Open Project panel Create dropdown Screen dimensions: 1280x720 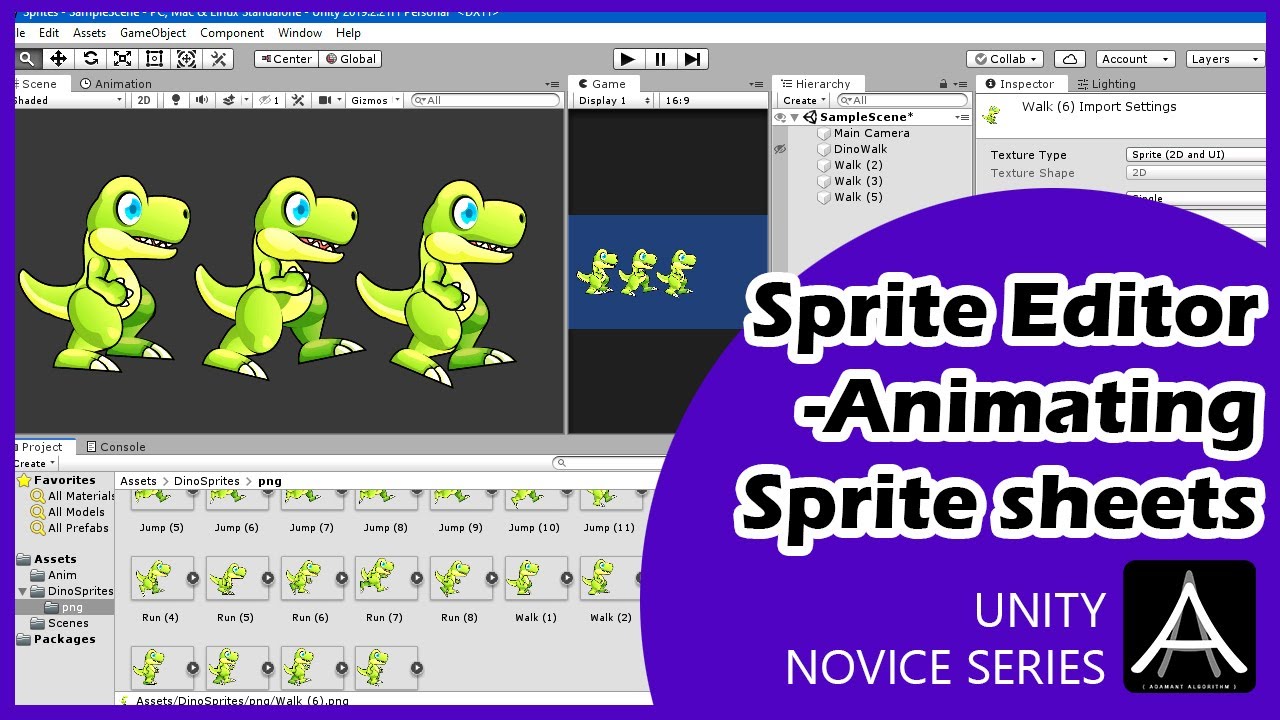click(36, 463)
